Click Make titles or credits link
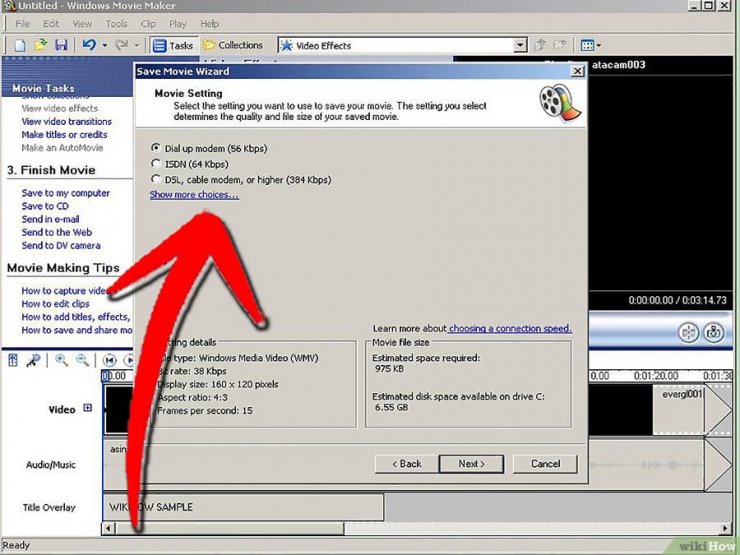 tap(64, 135)
